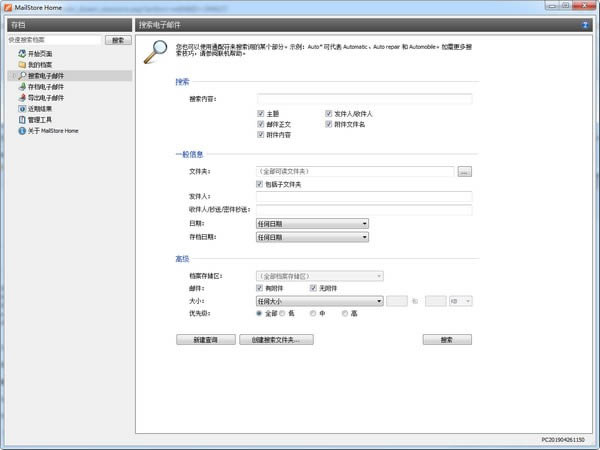Open 近期结果 in sidebar
The width and height of the screenshot is (600, 450).
coord(40,109)
